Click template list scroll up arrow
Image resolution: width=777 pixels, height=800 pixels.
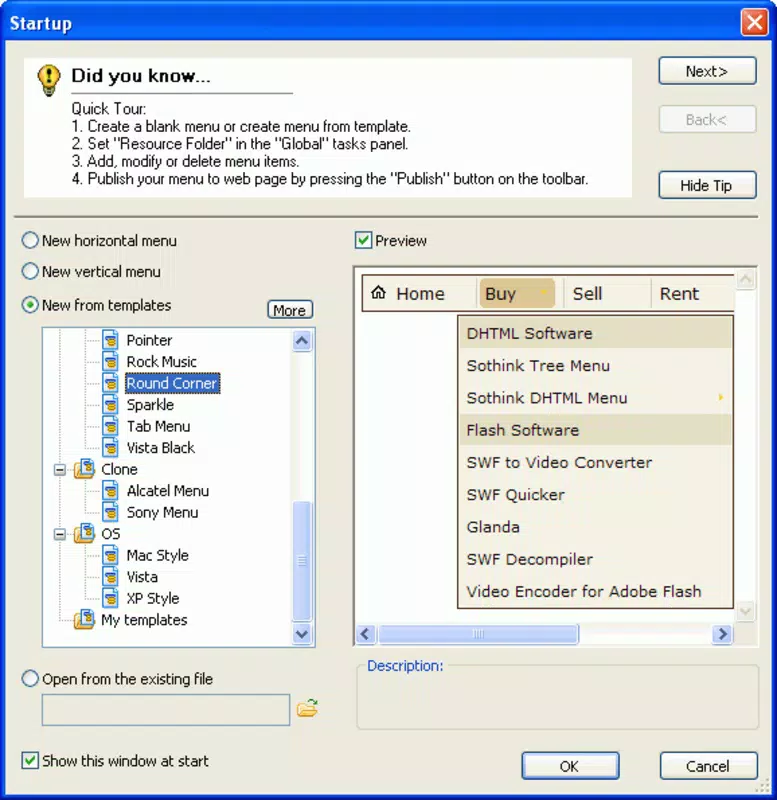(302, 341)
